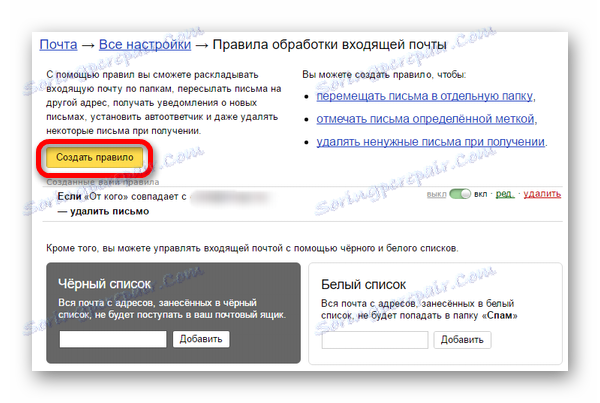600x403 pixels.
Task: Focus the Белый список address input field
Action: (375, 340)
